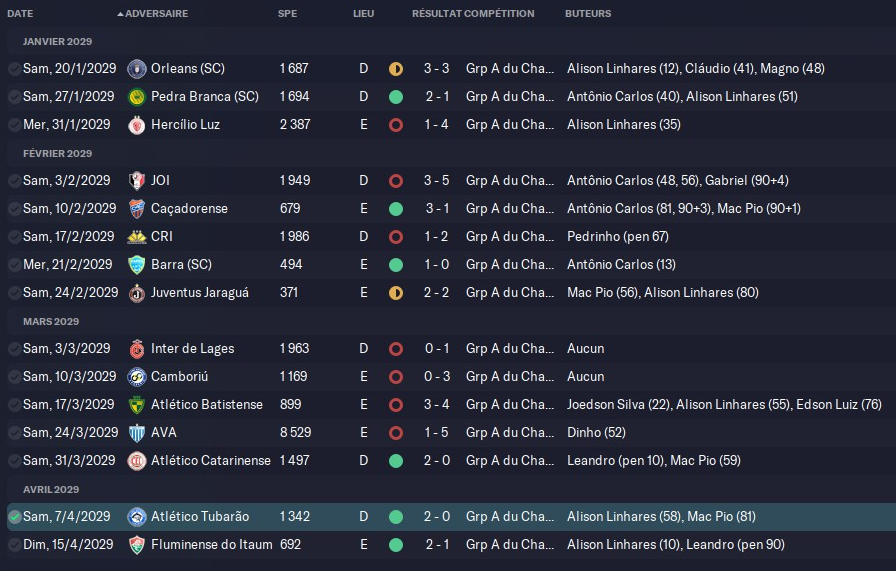Click the Atlético Batistense team crest
896x571 pixels.
pos(137,405)
